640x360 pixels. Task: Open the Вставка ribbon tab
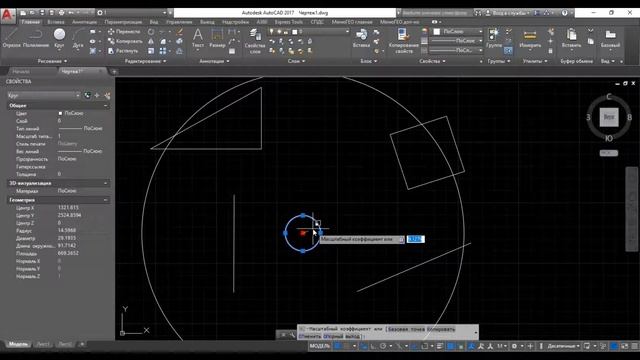pos(56,22)
